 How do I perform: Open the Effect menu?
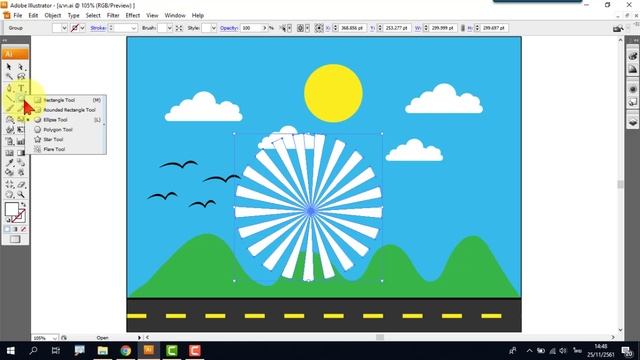pos(133,16)
